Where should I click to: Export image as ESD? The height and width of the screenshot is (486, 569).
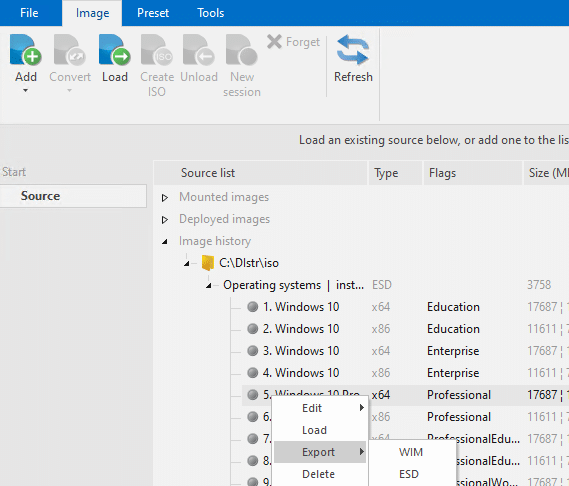(x=412, y=474)
